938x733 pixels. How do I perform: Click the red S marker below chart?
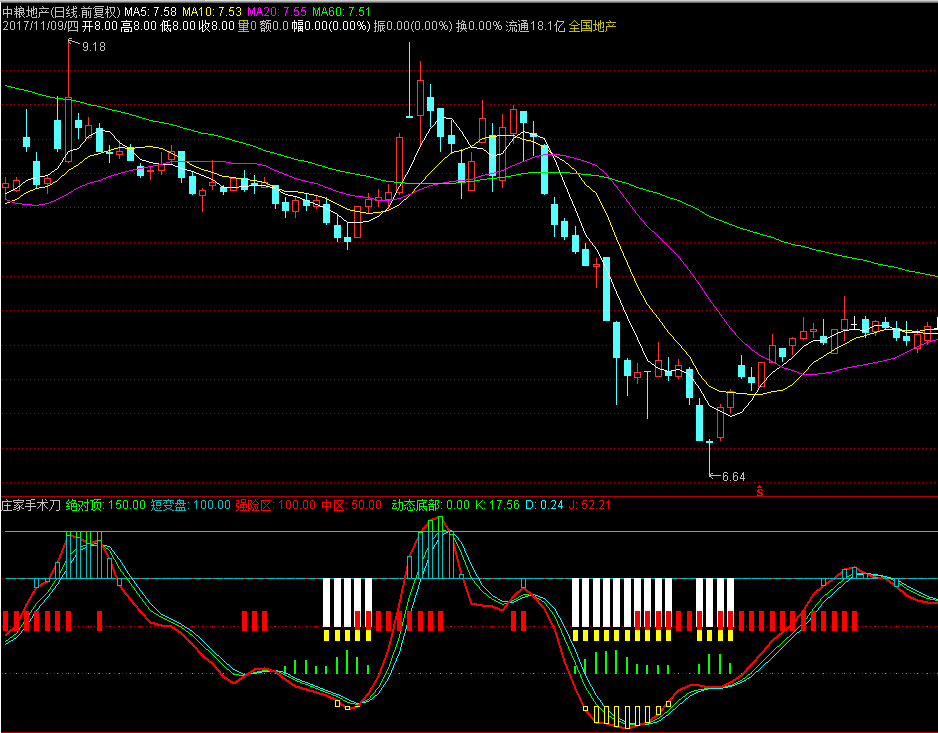tap(760, 491)
